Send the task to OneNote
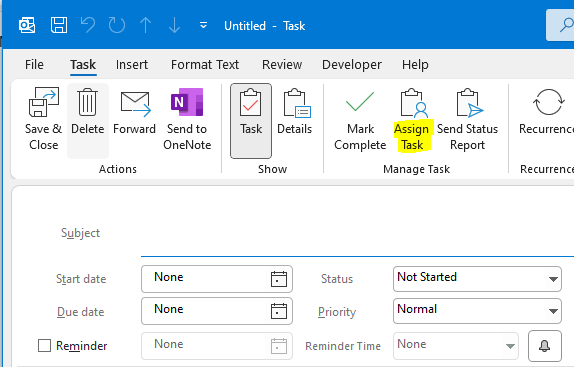 click(187, 119)
